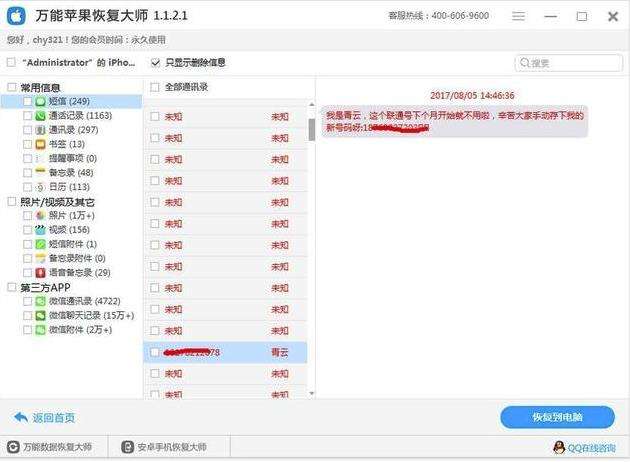
Task: Select 微信通讯录 (4722) in the sidebar
Action: pos(84,301)
